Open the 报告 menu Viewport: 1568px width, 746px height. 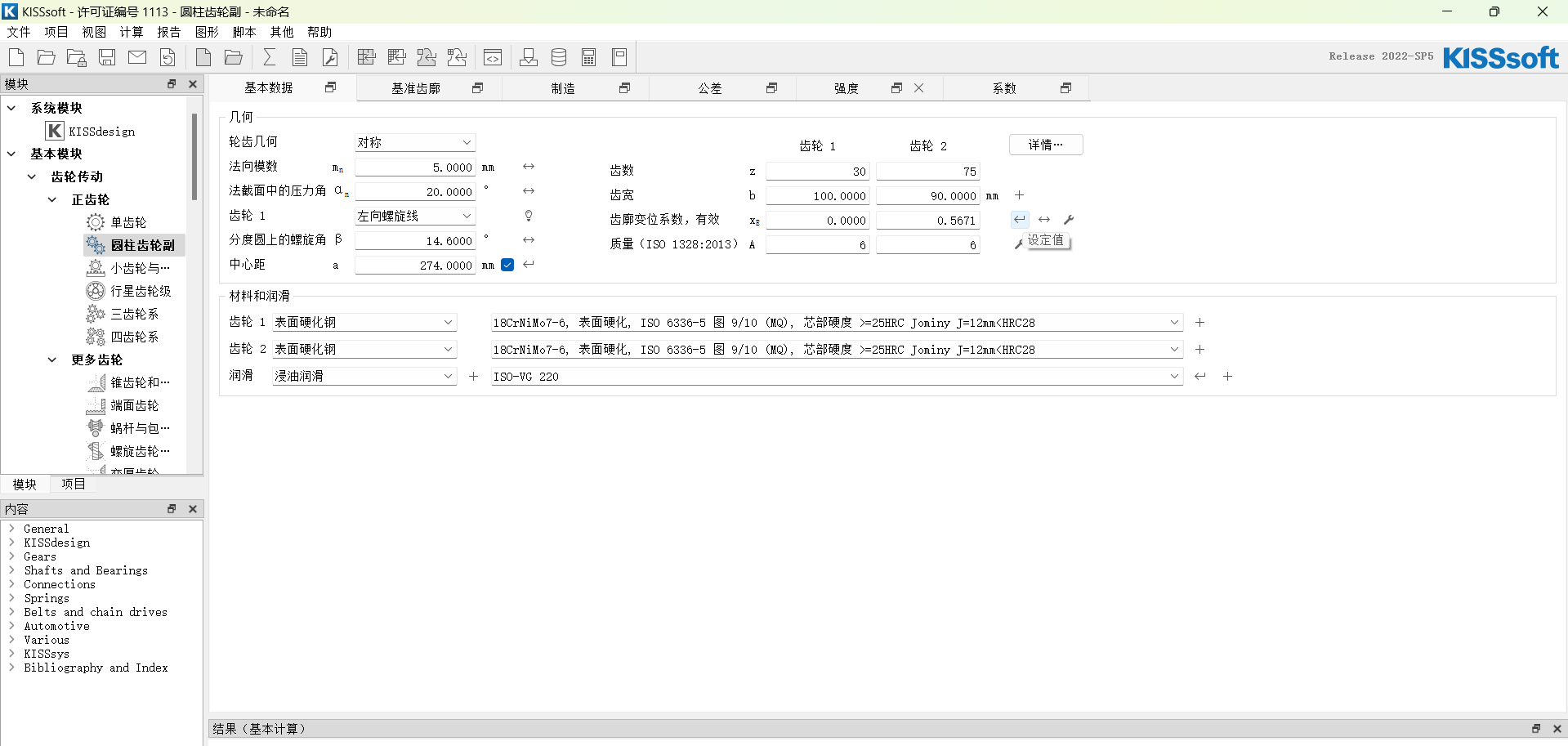coord(169,32)
